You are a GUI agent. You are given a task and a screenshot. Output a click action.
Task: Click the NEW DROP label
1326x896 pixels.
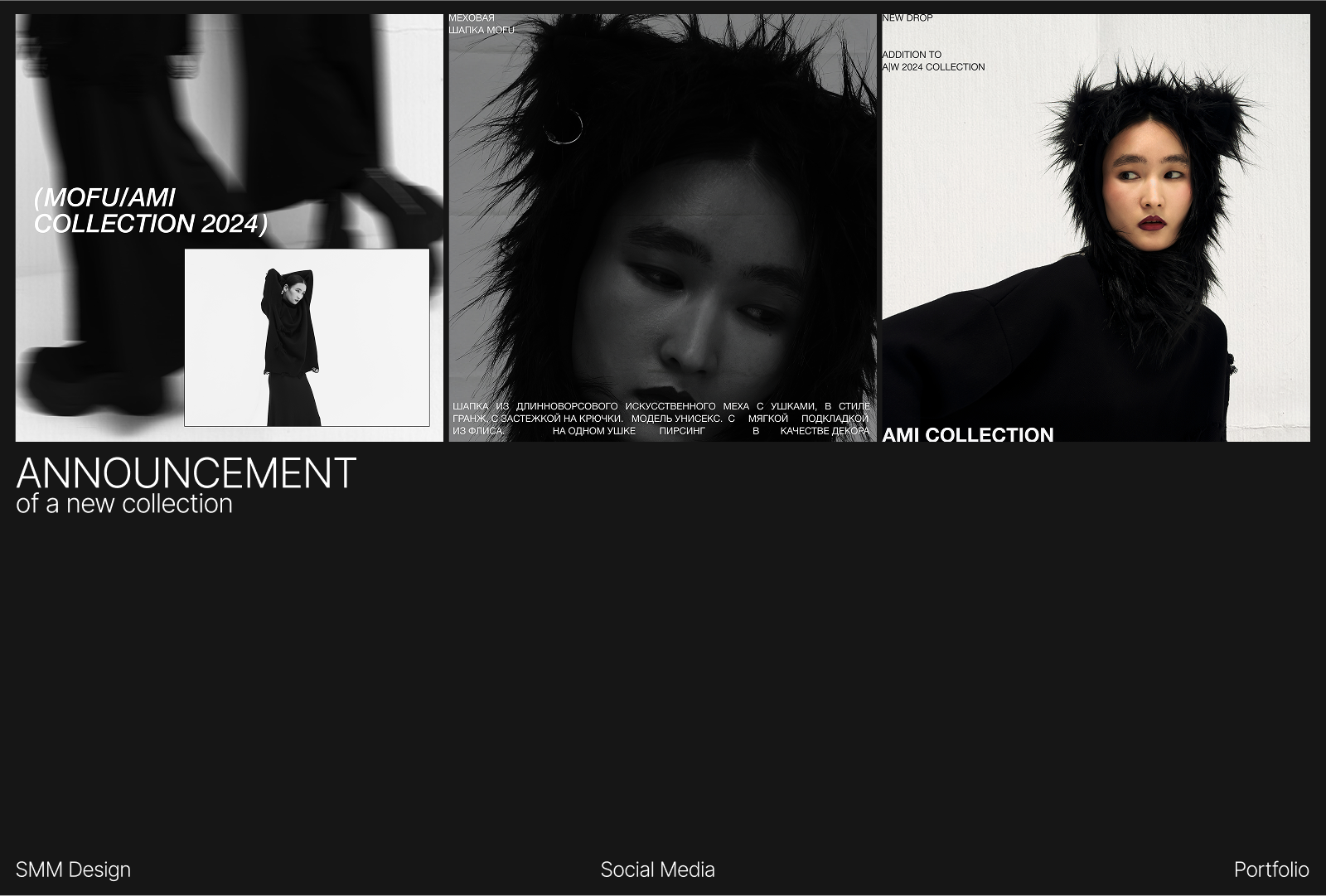907,17
